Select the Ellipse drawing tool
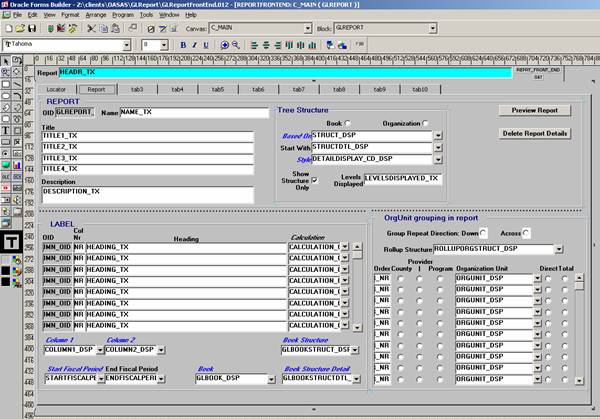This screenshot has width=600, height=419. coord(6,96)
